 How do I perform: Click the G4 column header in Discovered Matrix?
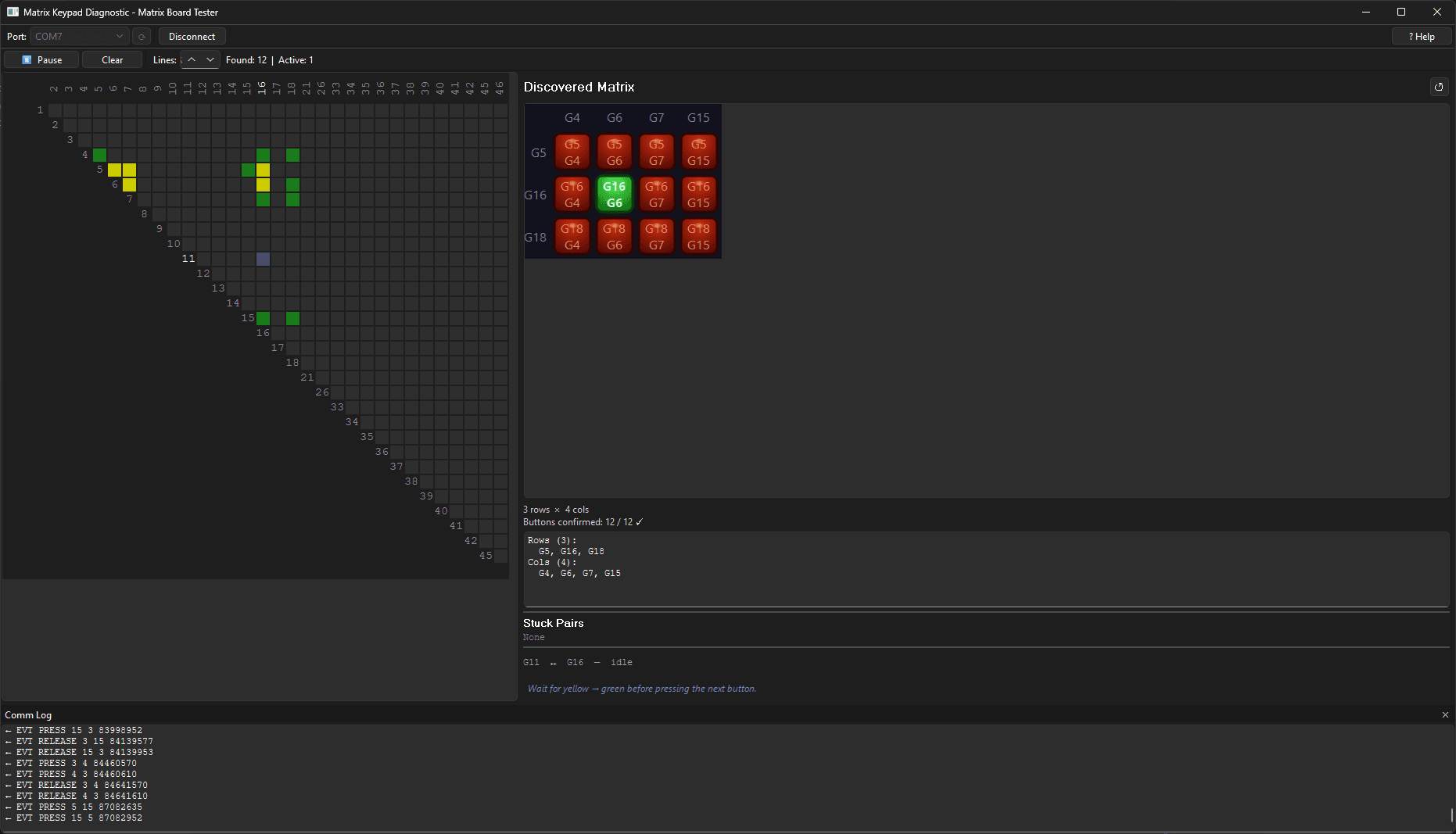(x=572, y=118)
